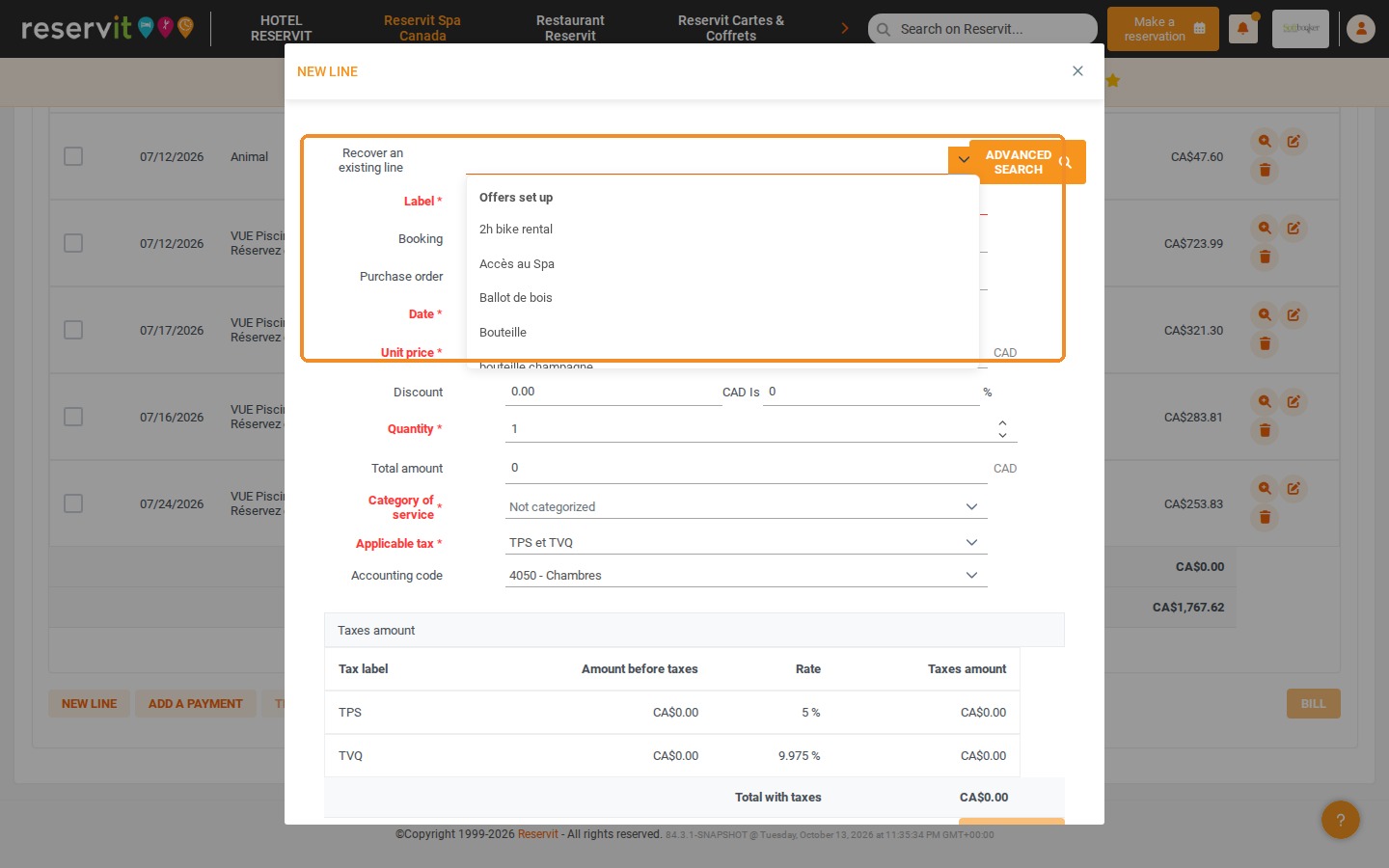View details of the CA$723.99 line
The width and height of the screenshot is (1389, 868).
[1265, 229]
